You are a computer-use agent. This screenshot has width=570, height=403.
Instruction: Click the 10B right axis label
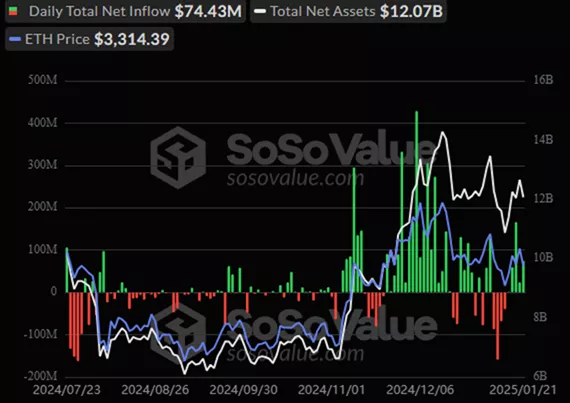click(543, 257)
